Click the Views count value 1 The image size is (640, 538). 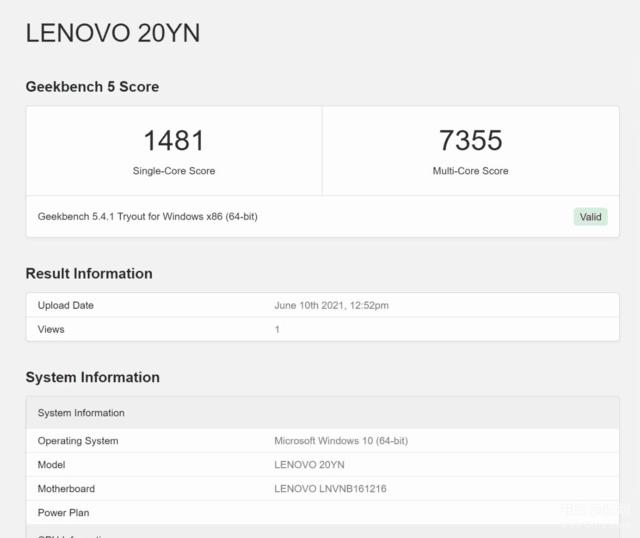click(x=277, y=329)
